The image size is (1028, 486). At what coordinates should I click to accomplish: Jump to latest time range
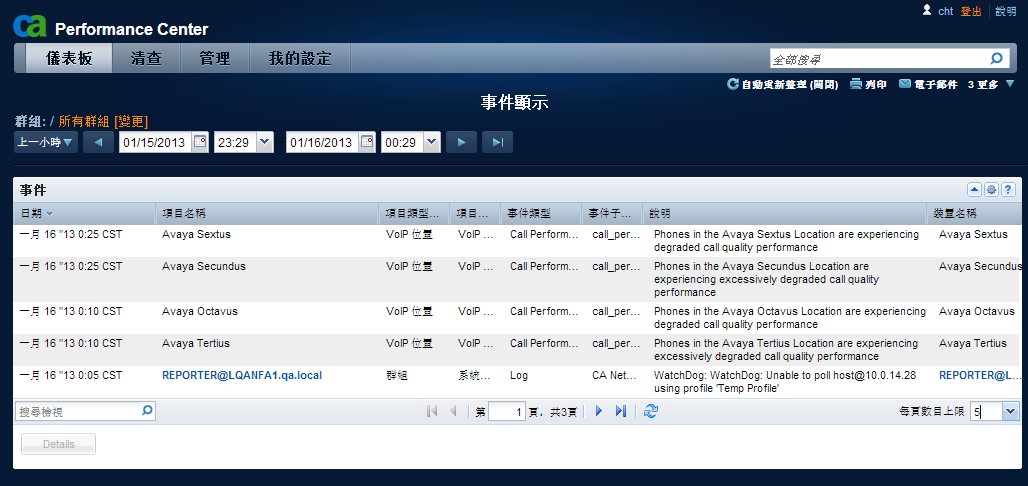tap(498, 142)
